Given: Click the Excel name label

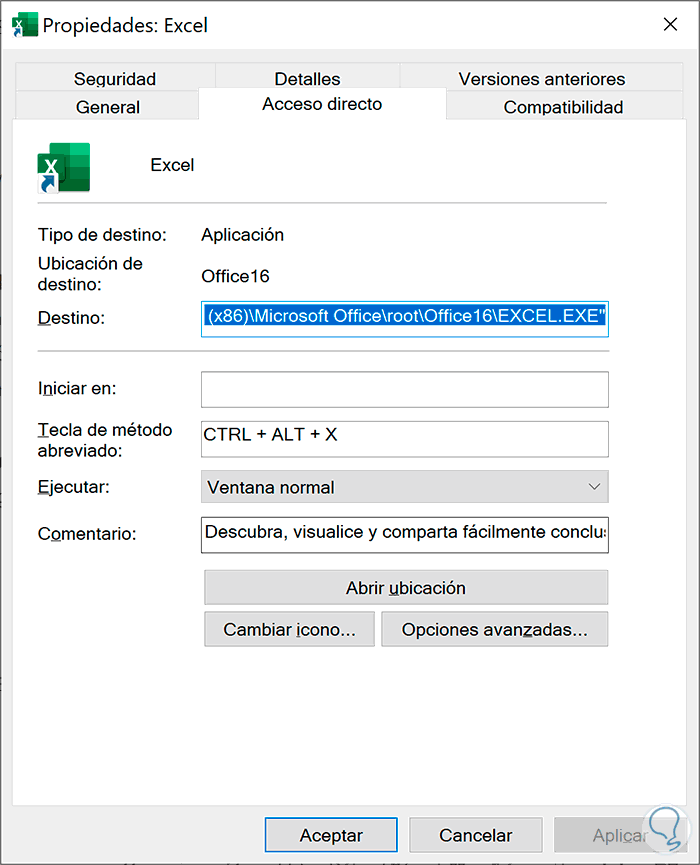Looking at the screenshot, I should pos(172,165).
